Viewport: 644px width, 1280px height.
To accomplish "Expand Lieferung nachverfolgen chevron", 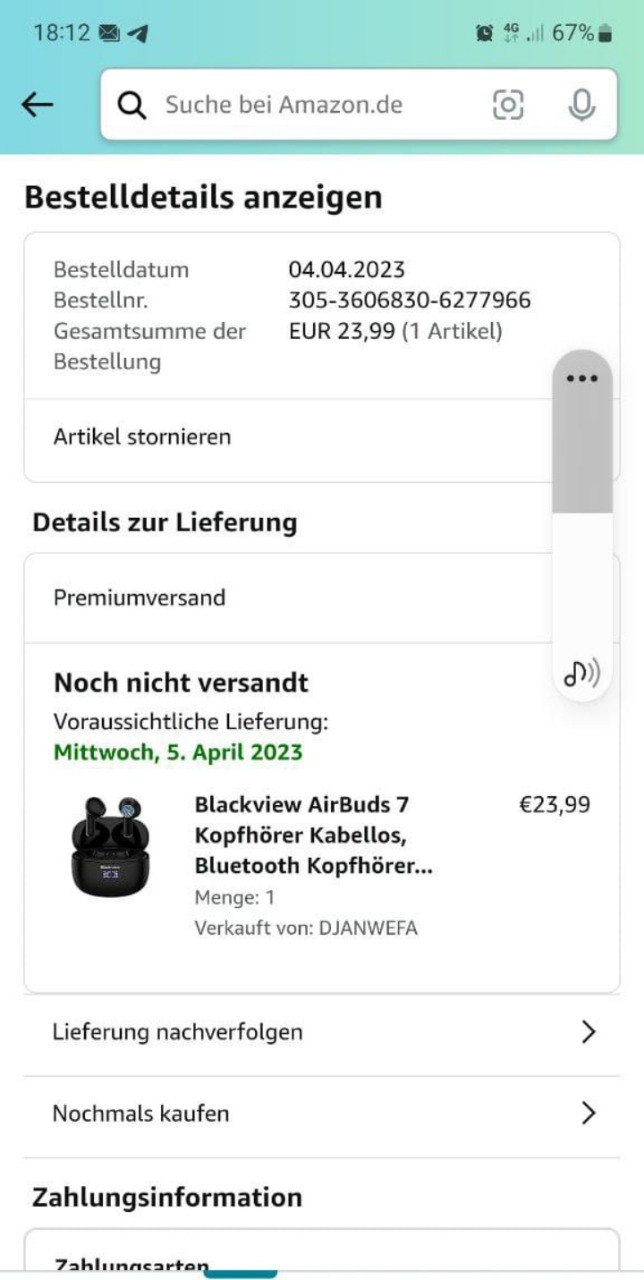I will pos(588,1032).
